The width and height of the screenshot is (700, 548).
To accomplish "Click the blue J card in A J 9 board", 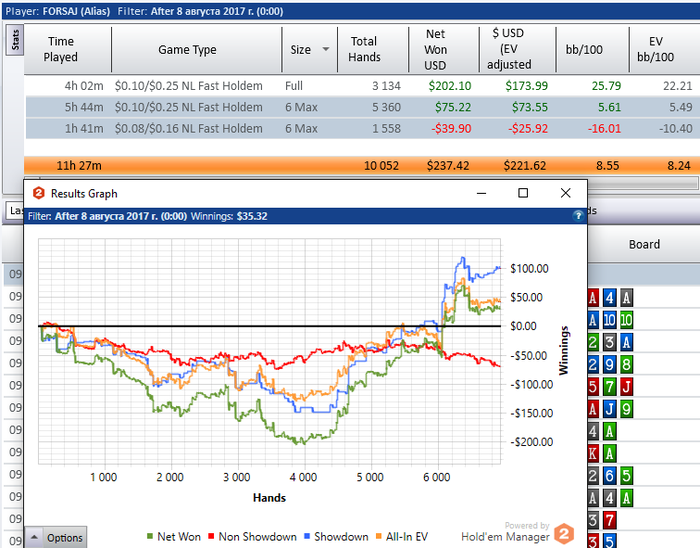I will coord(609,409).
